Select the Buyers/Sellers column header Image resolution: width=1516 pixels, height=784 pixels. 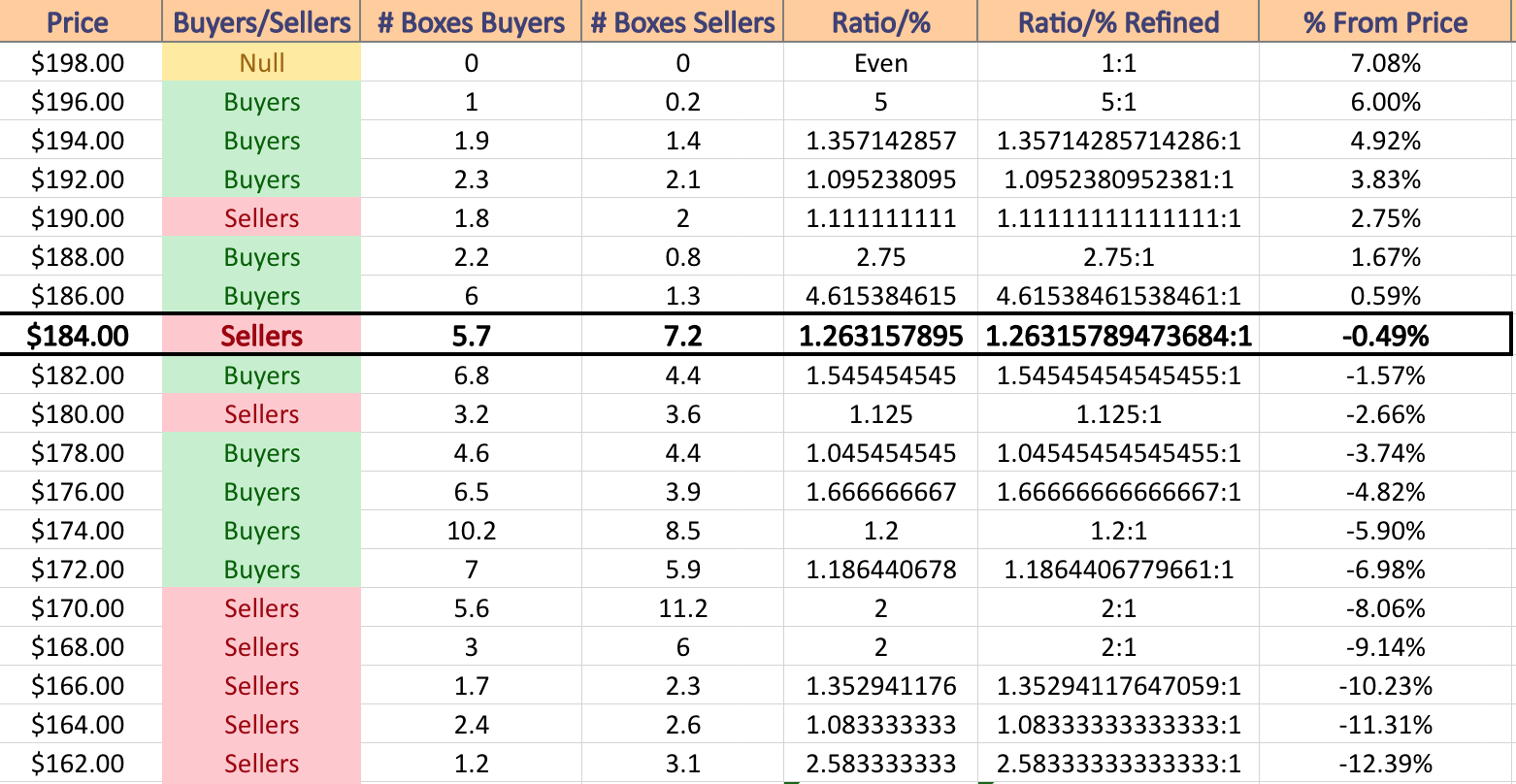(262, 21)
